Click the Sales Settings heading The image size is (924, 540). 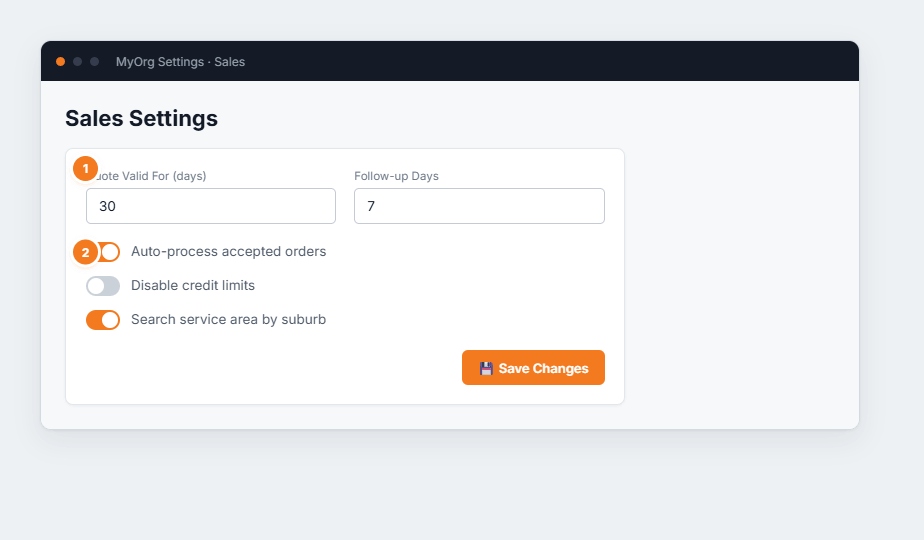click(x=141, y=118)
